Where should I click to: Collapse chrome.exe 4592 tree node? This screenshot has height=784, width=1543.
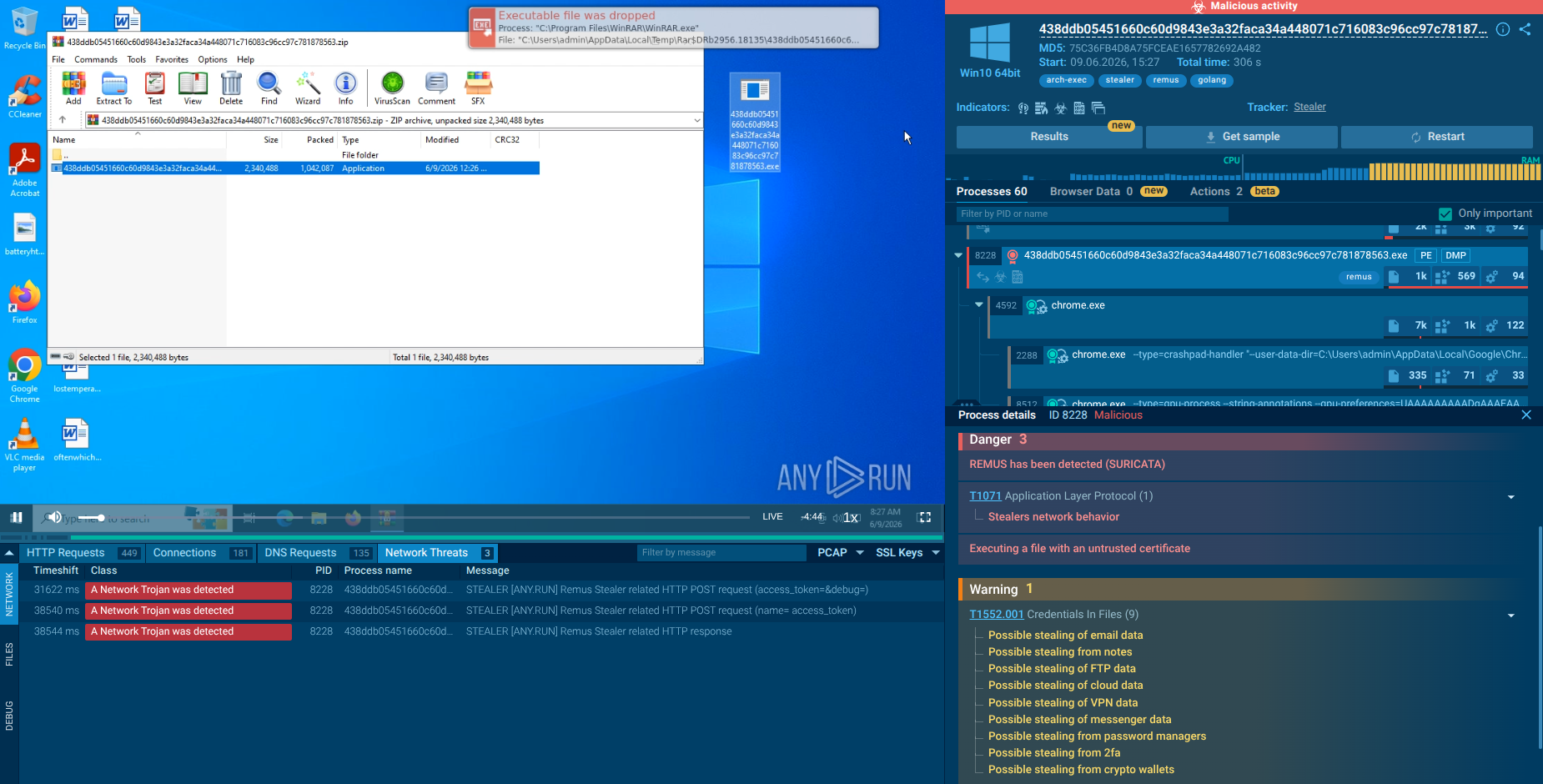(x=979, y=305)
